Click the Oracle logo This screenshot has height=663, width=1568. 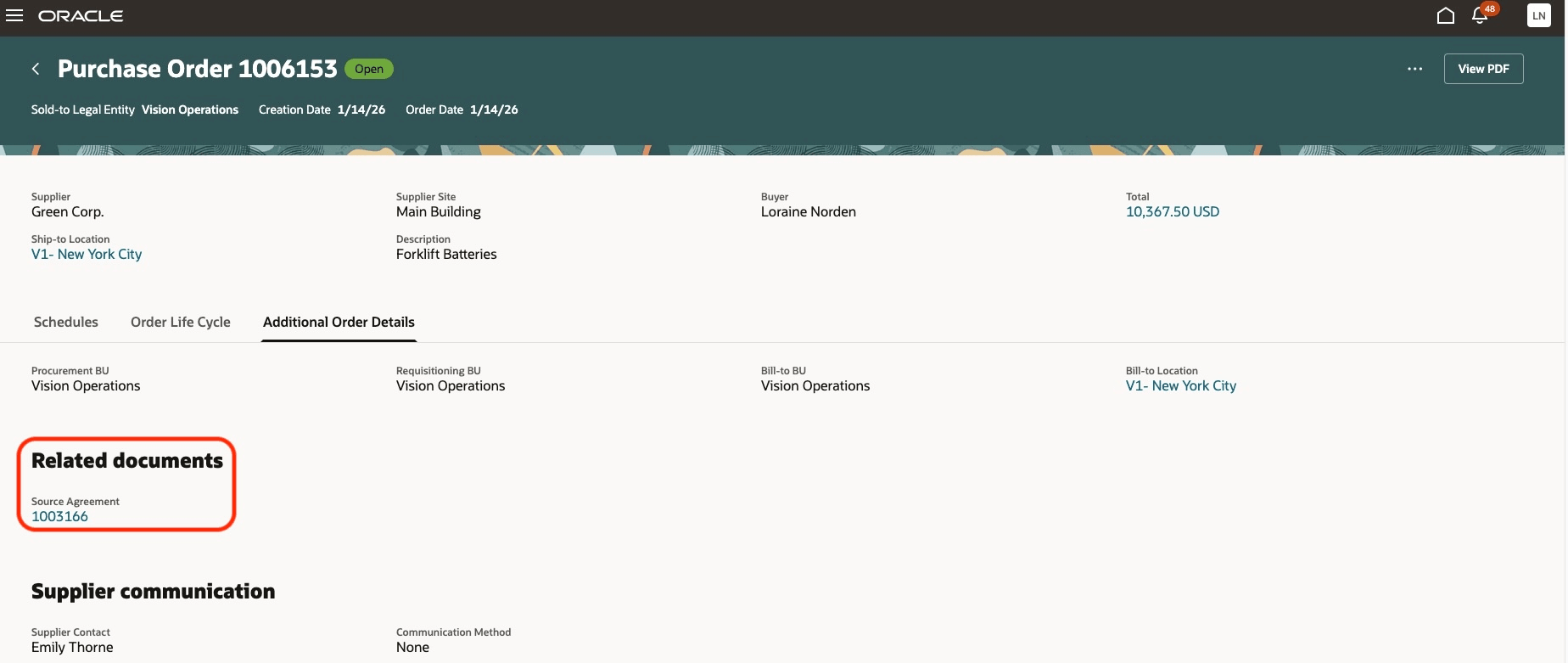[81, 16]
